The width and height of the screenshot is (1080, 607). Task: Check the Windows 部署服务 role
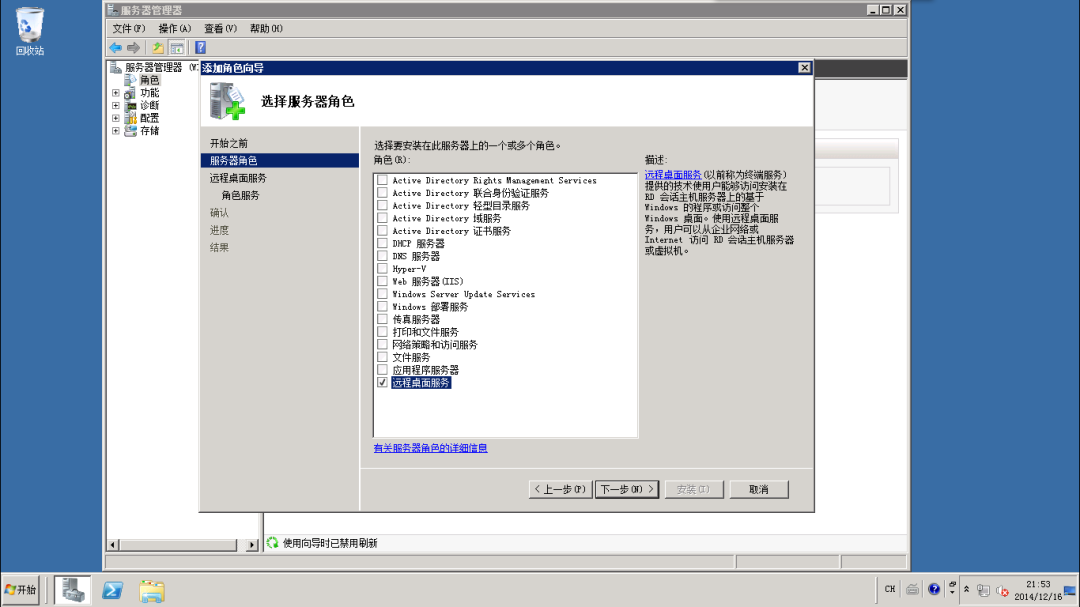[x=382, y=307]
